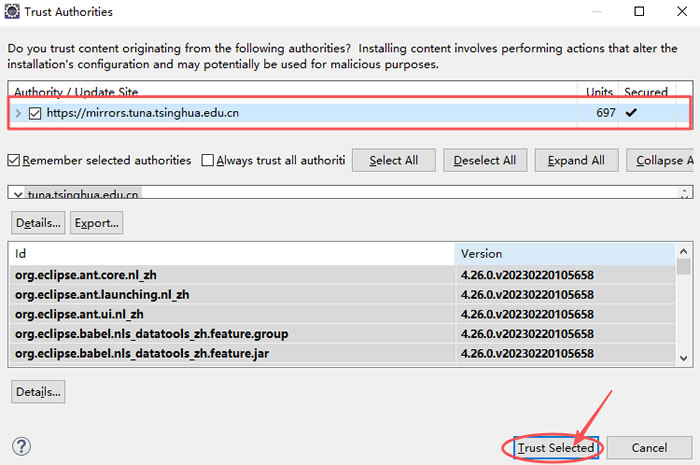Expand the mirrors.tuna.tsinghua.edu.cn tree node
Screen dimensions: 700x465
pyautogui.click(x=18, y=113)
